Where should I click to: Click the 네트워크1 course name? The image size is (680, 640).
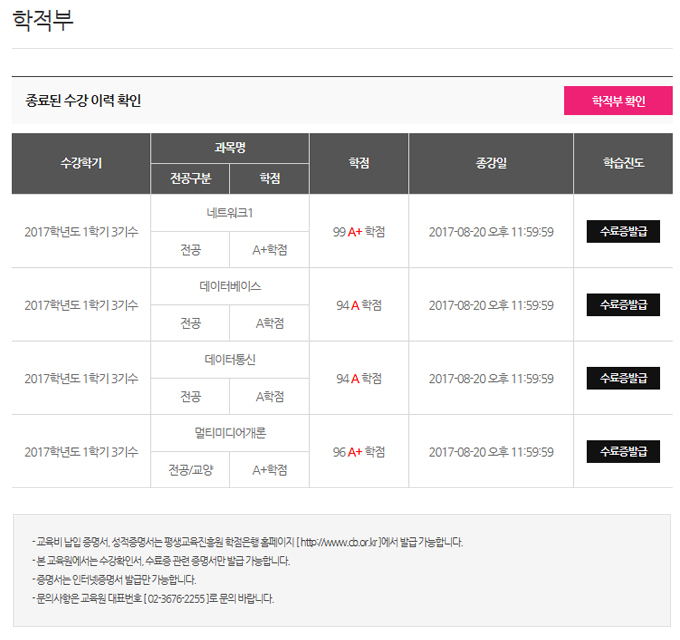[230, 213]
